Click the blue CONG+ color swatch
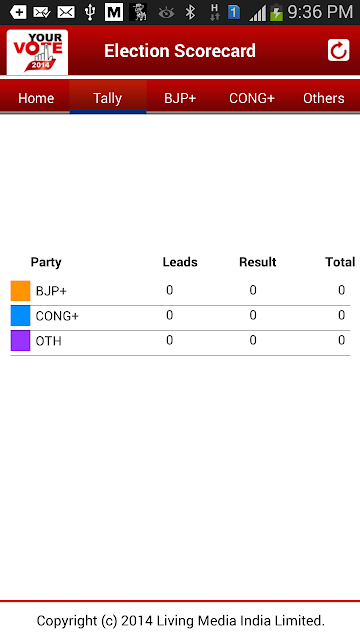The width and height of the screenshot is (360, 640). pos(20,316)
